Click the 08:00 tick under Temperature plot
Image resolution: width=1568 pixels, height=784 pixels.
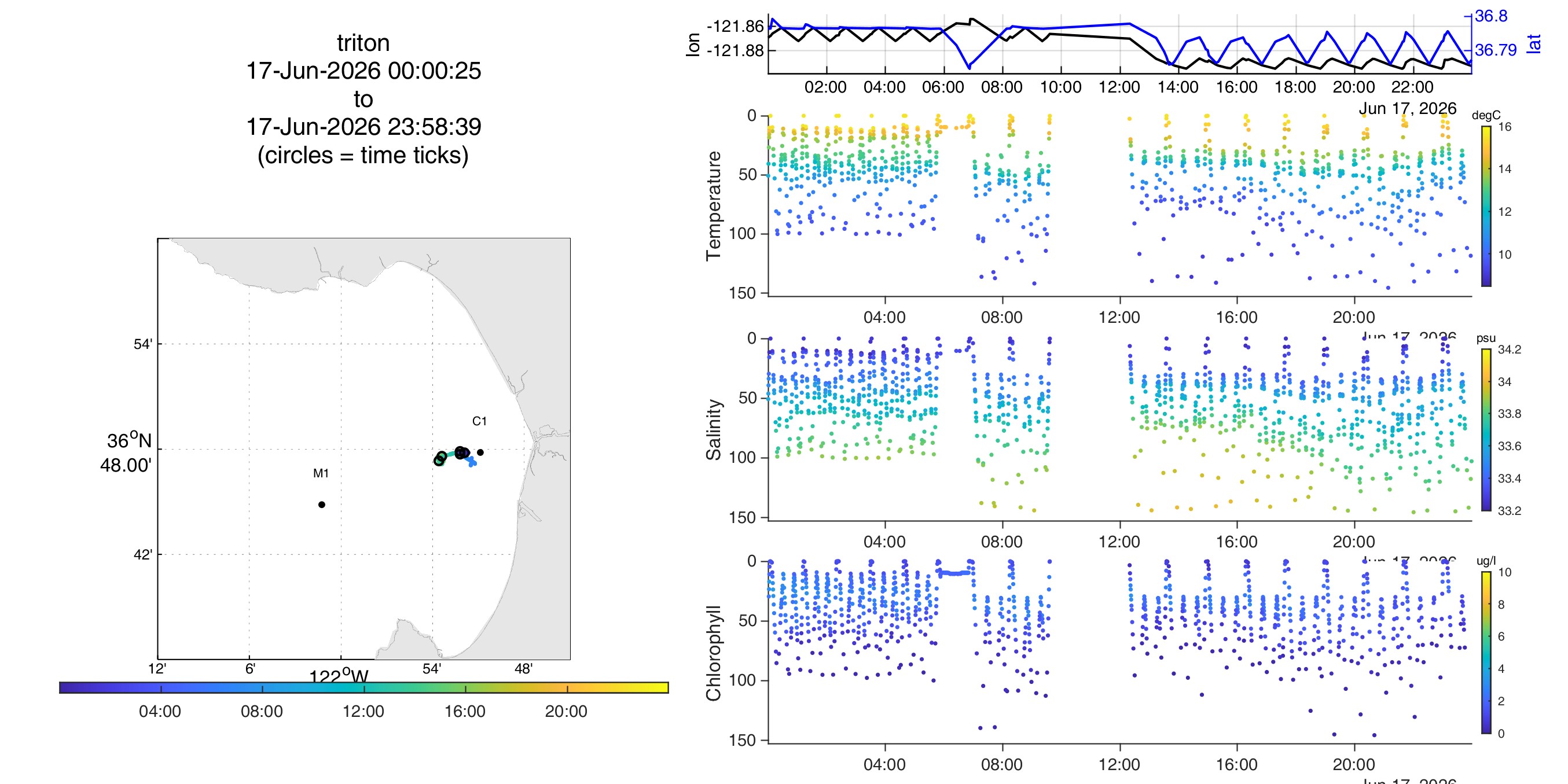tap(1002, 317)
